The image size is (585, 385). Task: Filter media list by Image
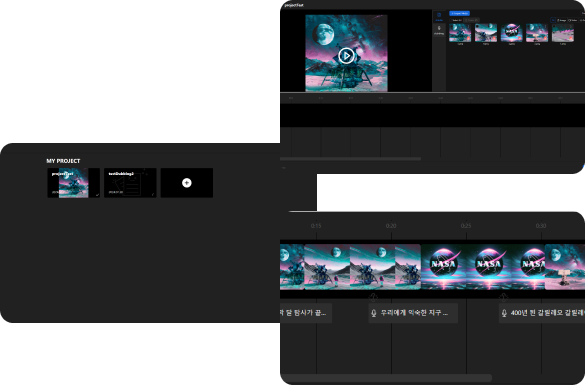click(x=561, y=20)
